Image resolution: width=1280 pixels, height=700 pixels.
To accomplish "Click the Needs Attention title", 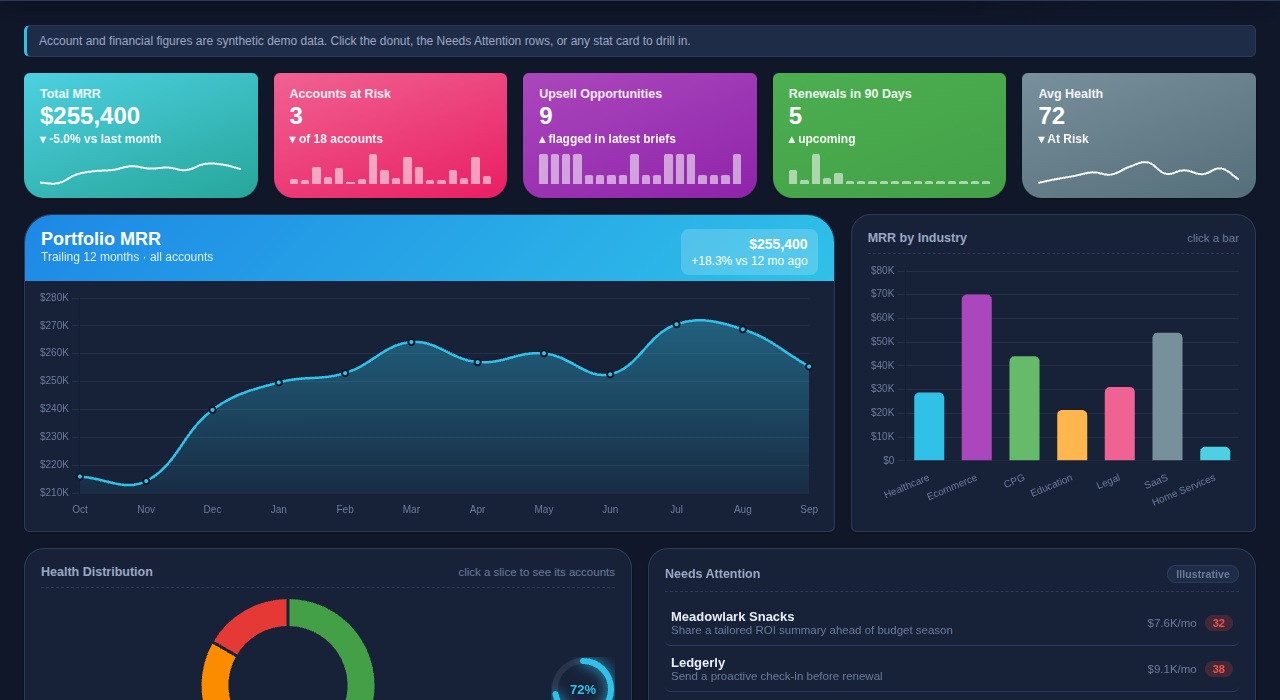I will click(x=712, y=574).
